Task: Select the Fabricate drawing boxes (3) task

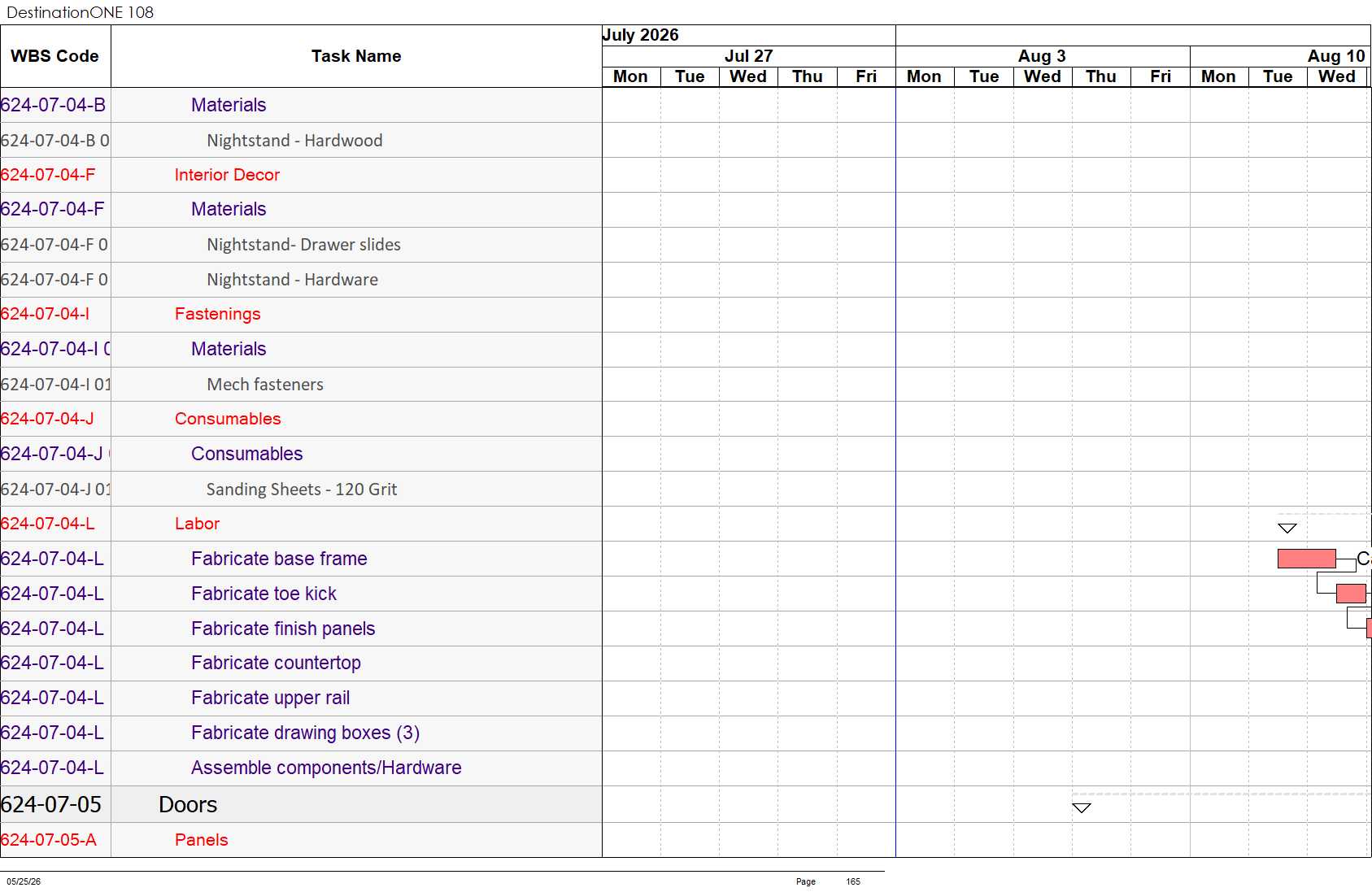Action: (x=305, y=733)
